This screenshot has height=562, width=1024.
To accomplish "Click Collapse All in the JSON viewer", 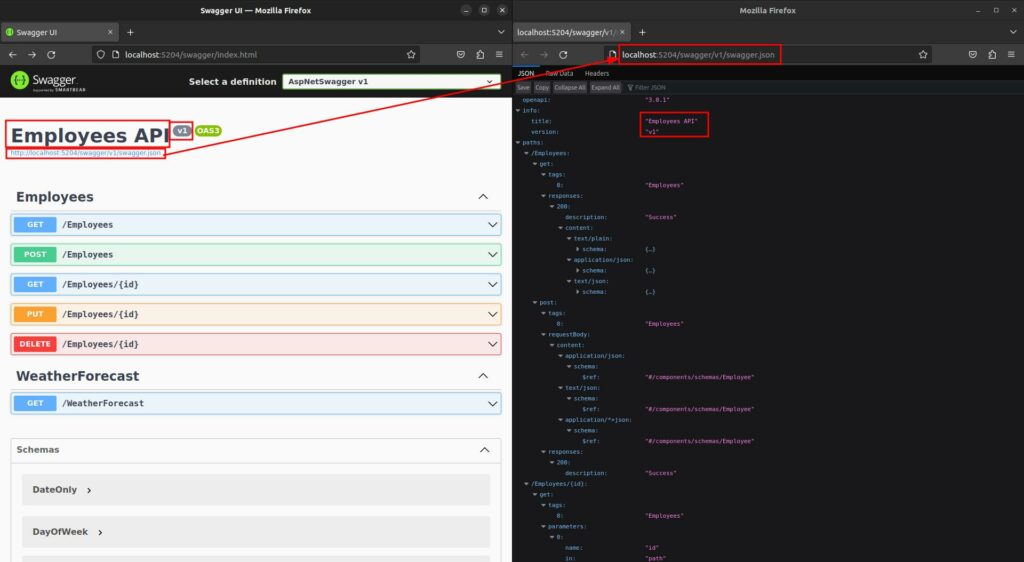I will tap(569, 87).
